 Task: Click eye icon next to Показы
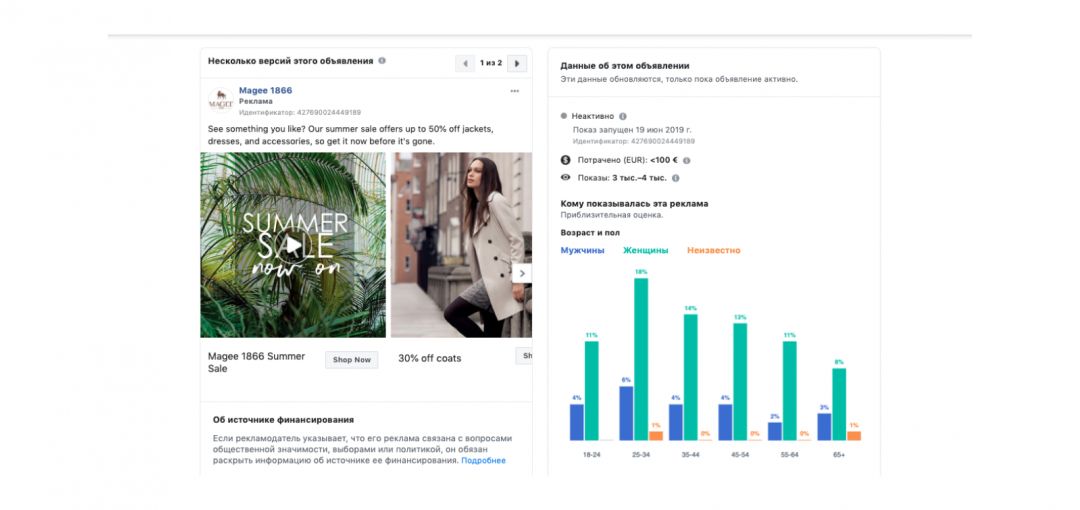click(x=565, y=177)
